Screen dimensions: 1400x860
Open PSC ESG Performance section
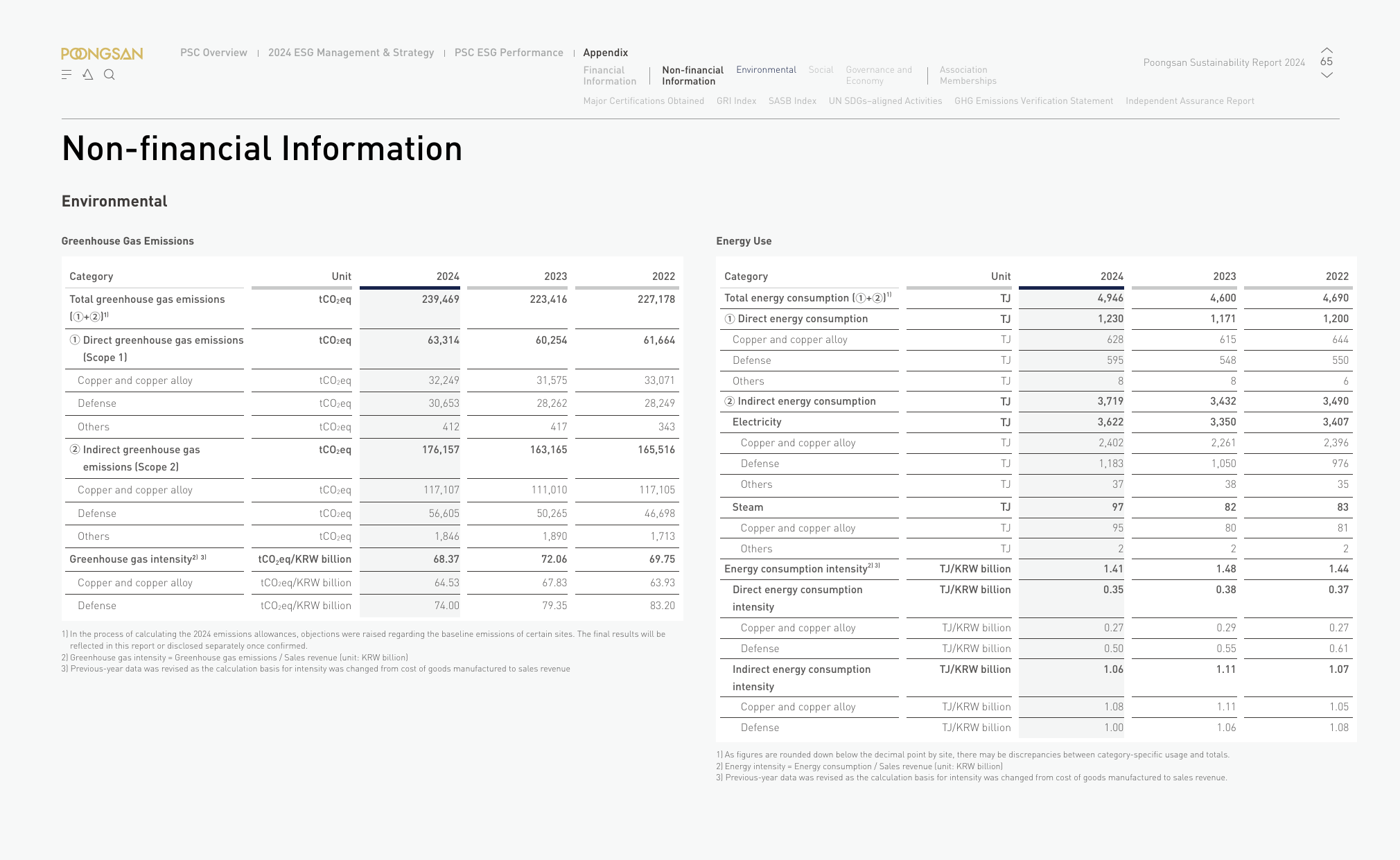[509, 53]
